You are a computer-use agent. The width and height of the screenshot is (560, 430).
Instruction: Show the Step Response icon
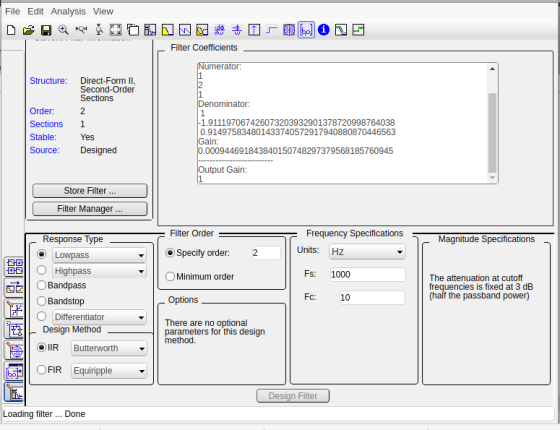pos(271,30)
